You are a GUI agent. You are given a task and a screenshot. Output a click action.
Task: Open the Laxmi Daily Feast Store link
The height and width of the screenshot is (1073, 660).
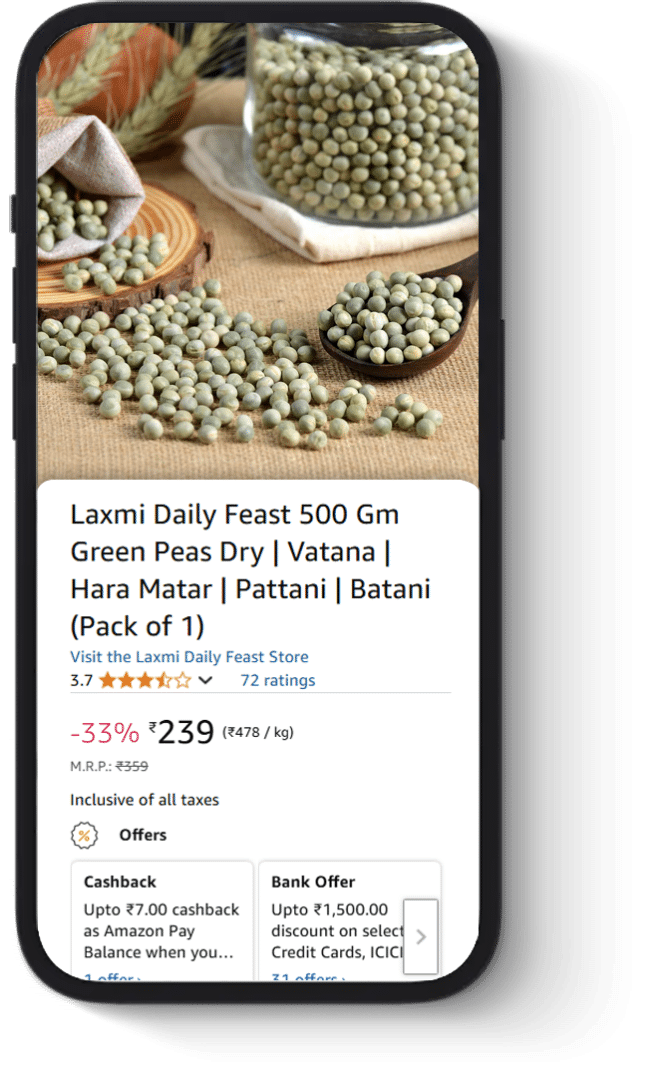(x=189, y=657)
